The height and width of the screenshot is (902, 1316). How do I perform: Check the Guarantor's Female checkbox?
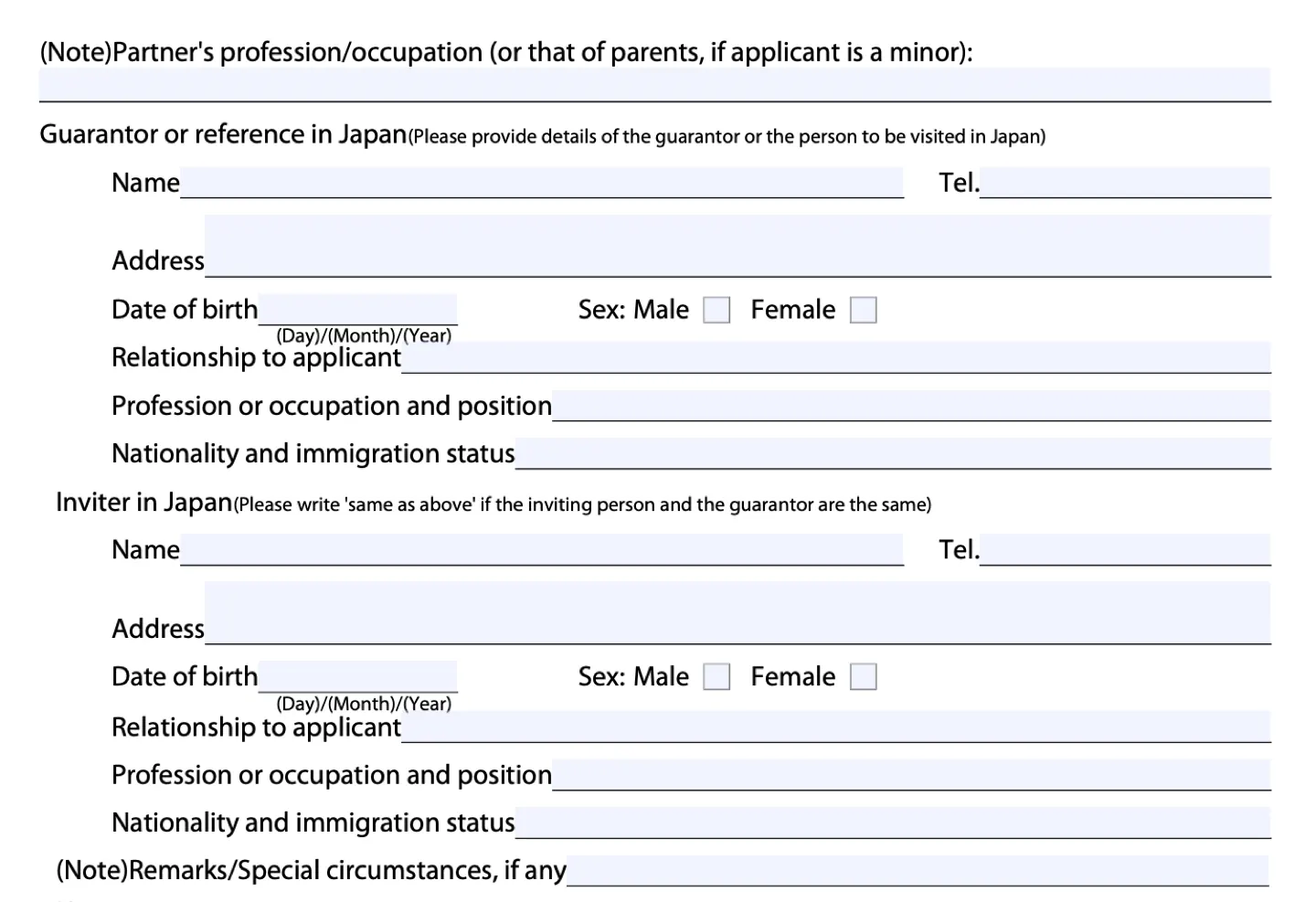coord(864,310)
